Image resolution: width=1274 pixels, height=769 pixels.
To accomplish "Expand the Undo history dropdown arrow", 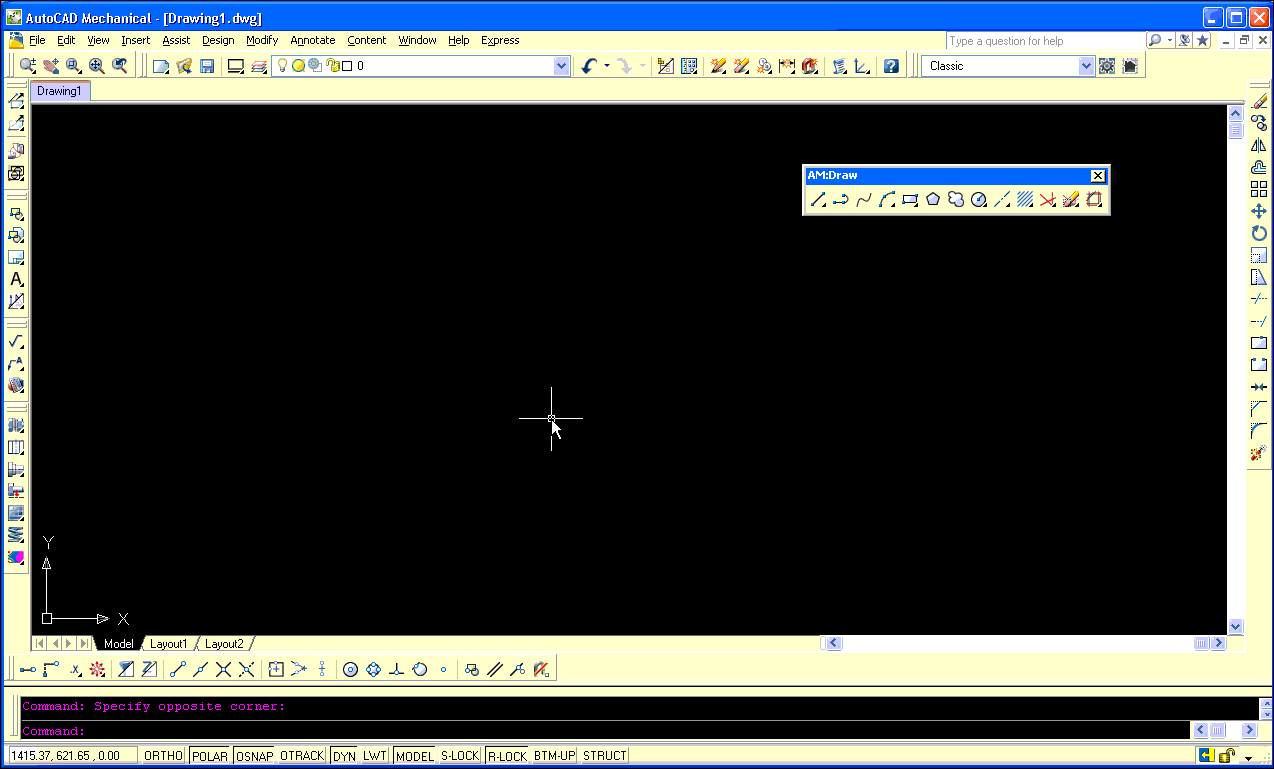I will [x=607, y=66].
